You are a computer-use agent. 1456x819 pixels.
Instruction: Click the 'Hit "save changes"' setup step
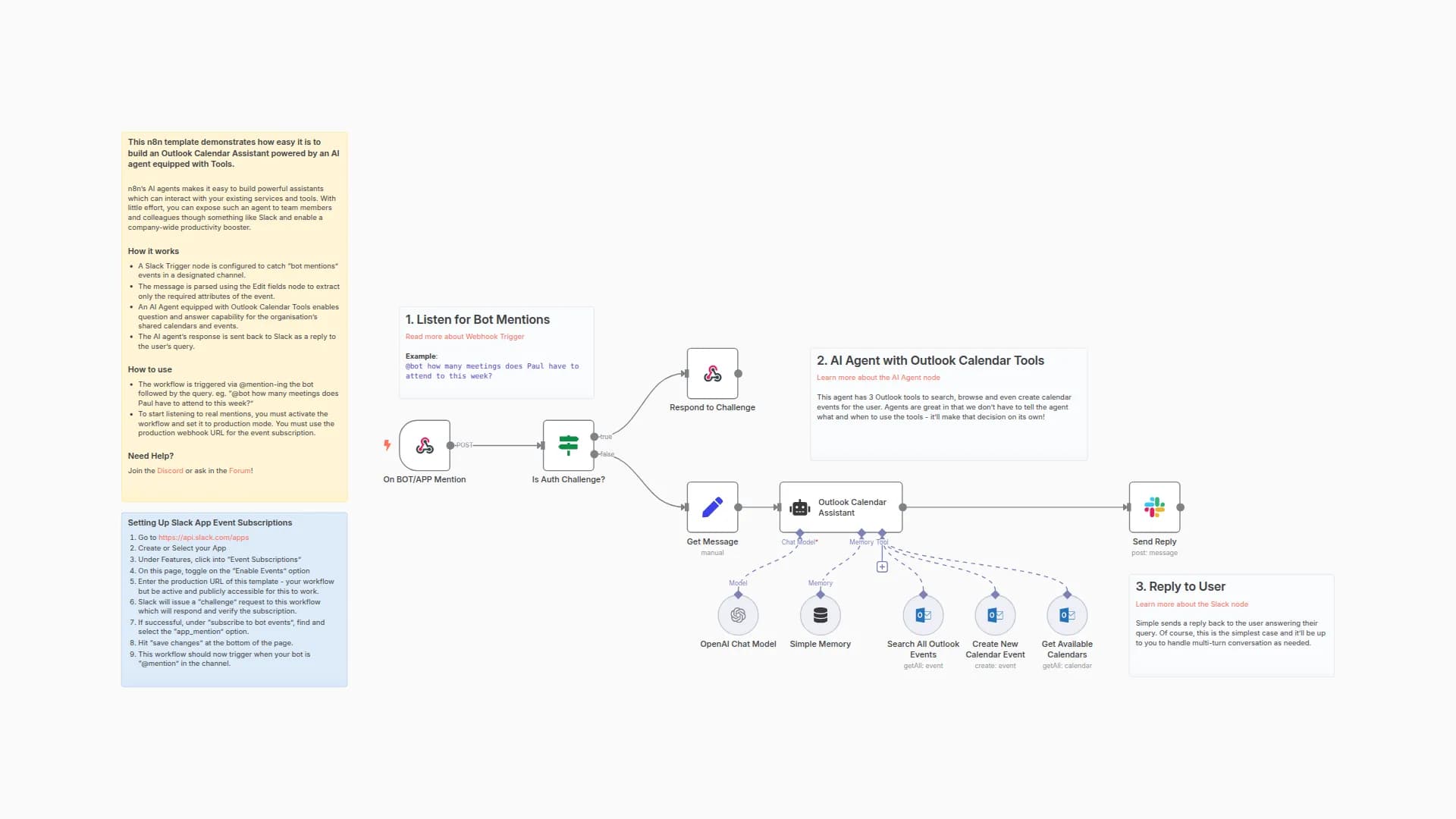215,643
